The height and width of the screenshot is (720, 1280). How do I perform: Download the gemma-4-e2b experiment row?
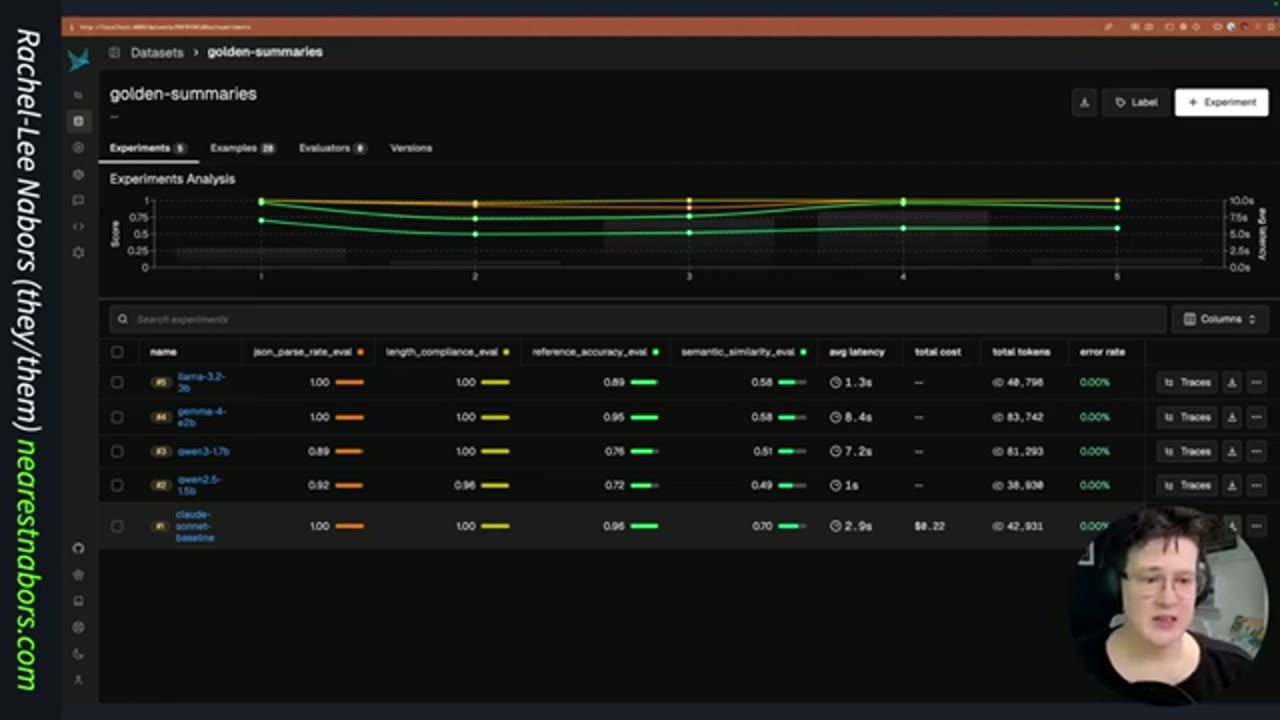click(1232, 417)
